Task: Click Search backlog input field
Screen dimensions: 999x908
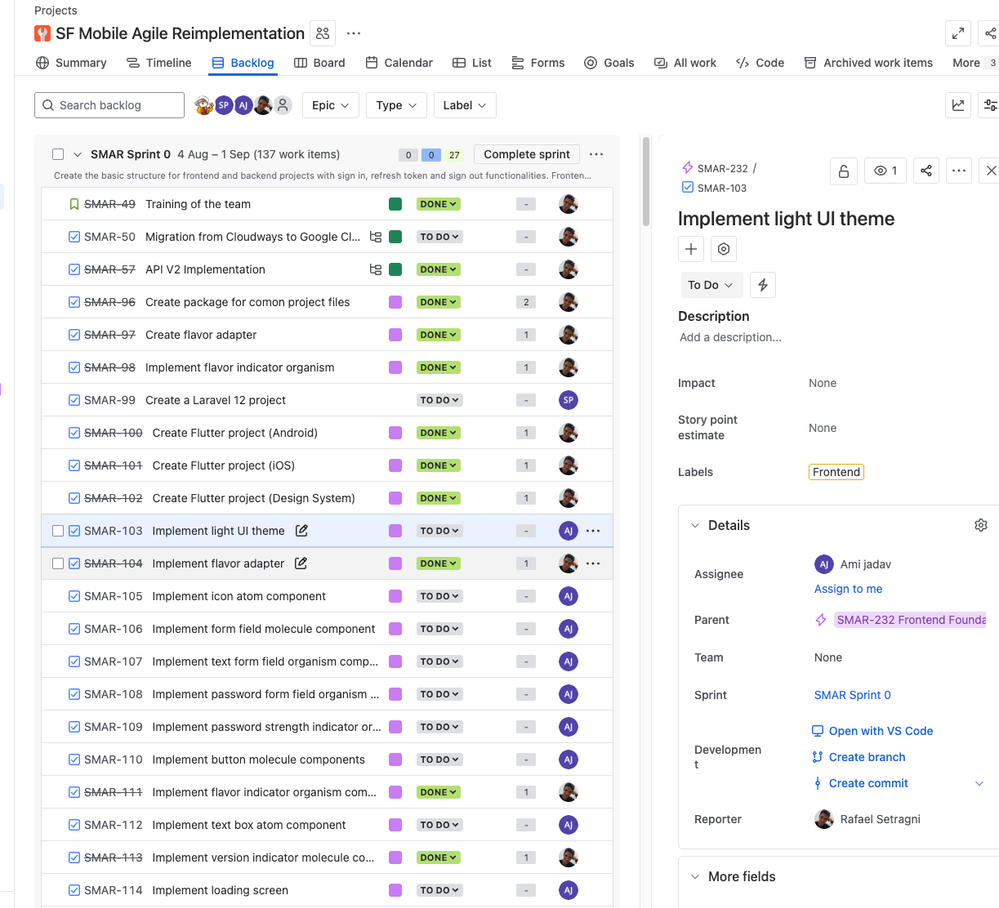Action: pyautogui.click(x=110, y=105)
